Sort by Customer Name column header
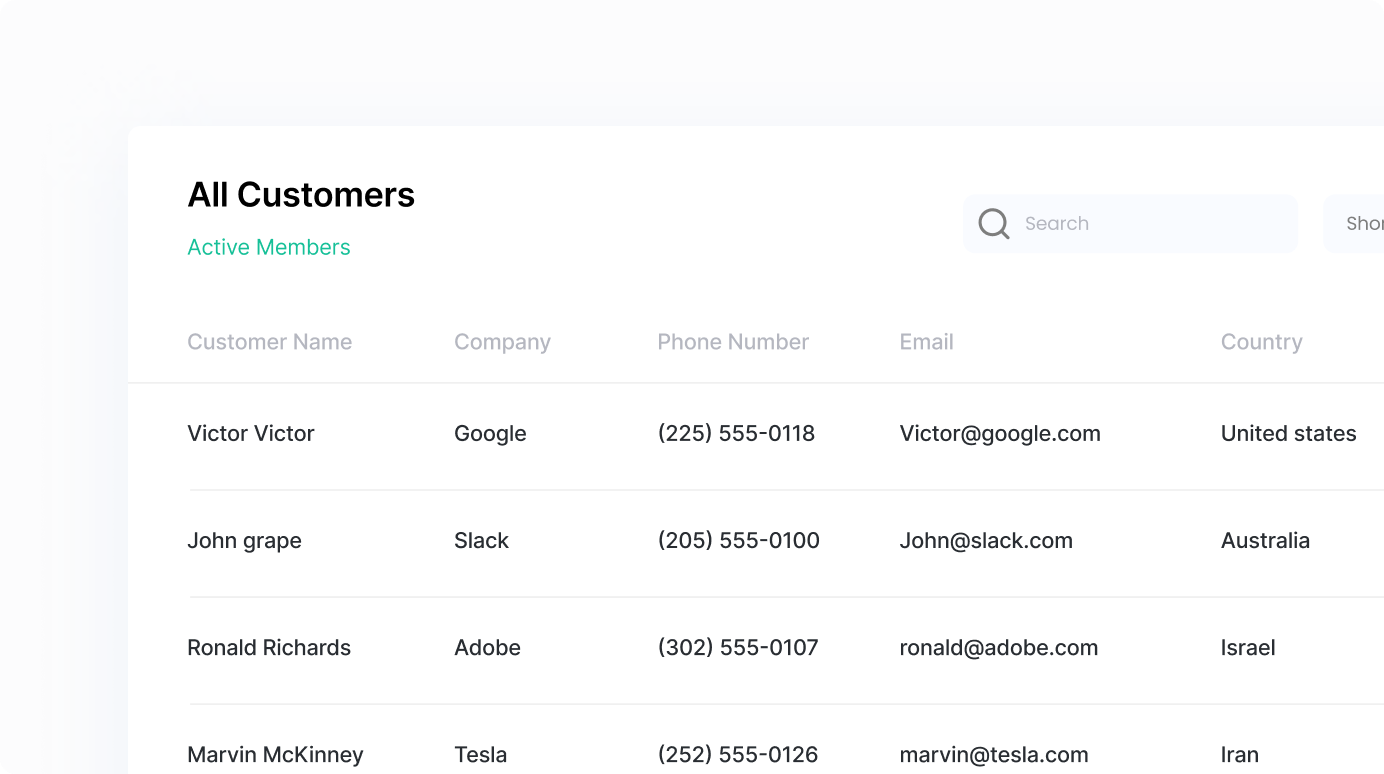Viewport: 1384px width, 774px height. (x=270, y=342)
